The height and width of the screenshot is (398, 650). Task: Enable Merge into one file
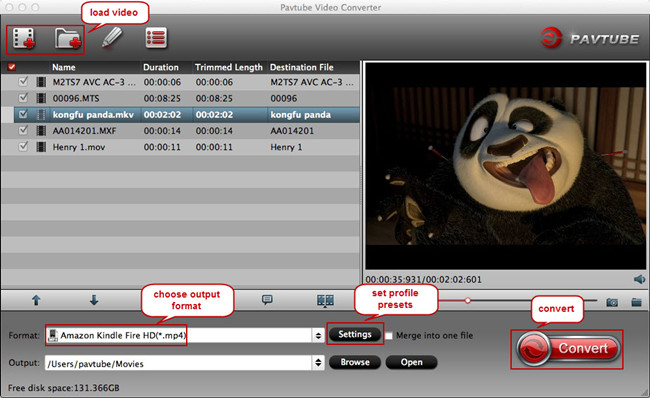click(389, 336)
